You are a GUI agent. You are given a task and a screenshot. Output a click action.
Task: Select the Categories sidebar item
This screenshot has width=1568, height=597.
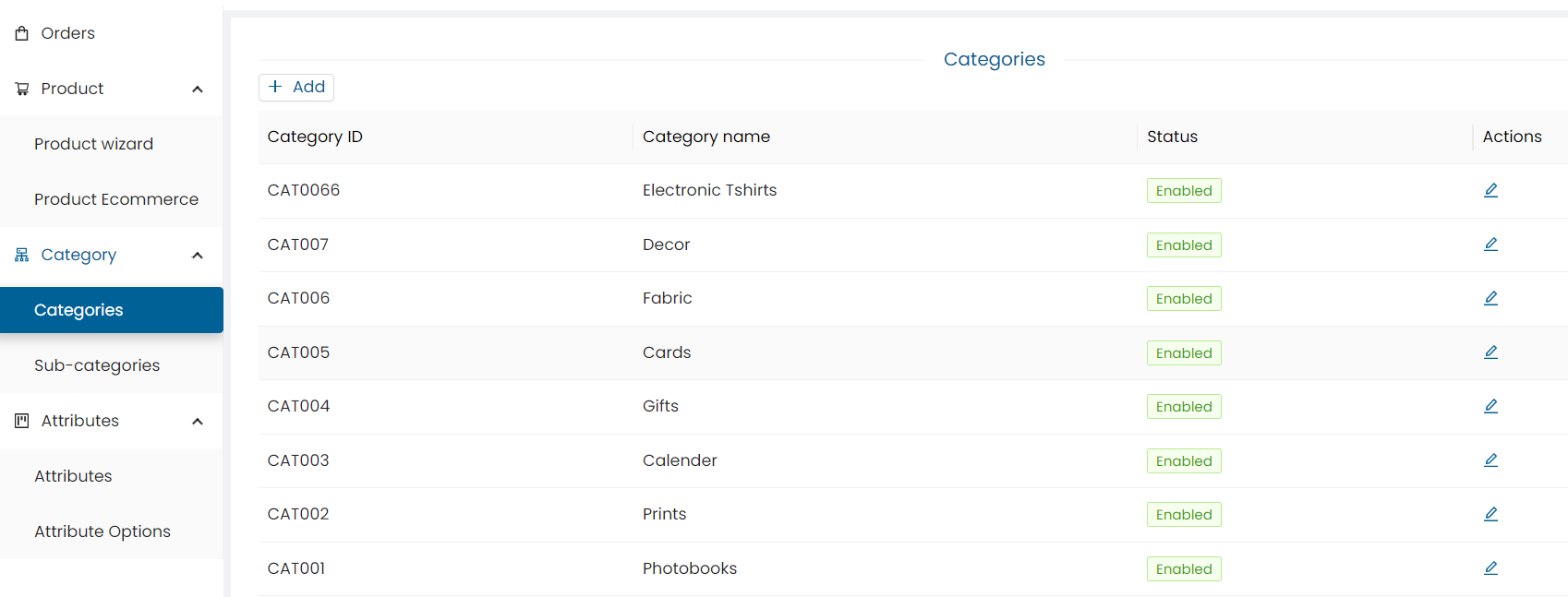tap(112, 310)
